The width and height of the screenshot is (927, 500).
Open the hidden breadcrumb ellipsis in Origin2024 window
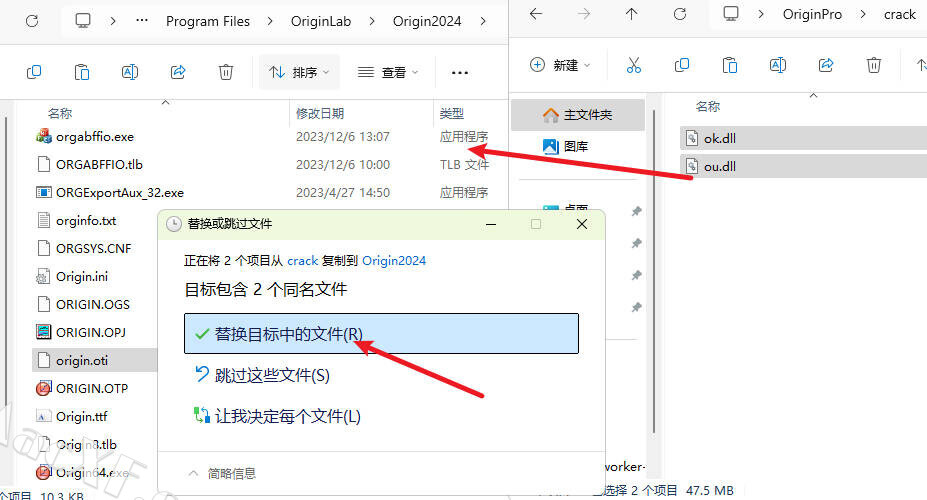[142, 21]
